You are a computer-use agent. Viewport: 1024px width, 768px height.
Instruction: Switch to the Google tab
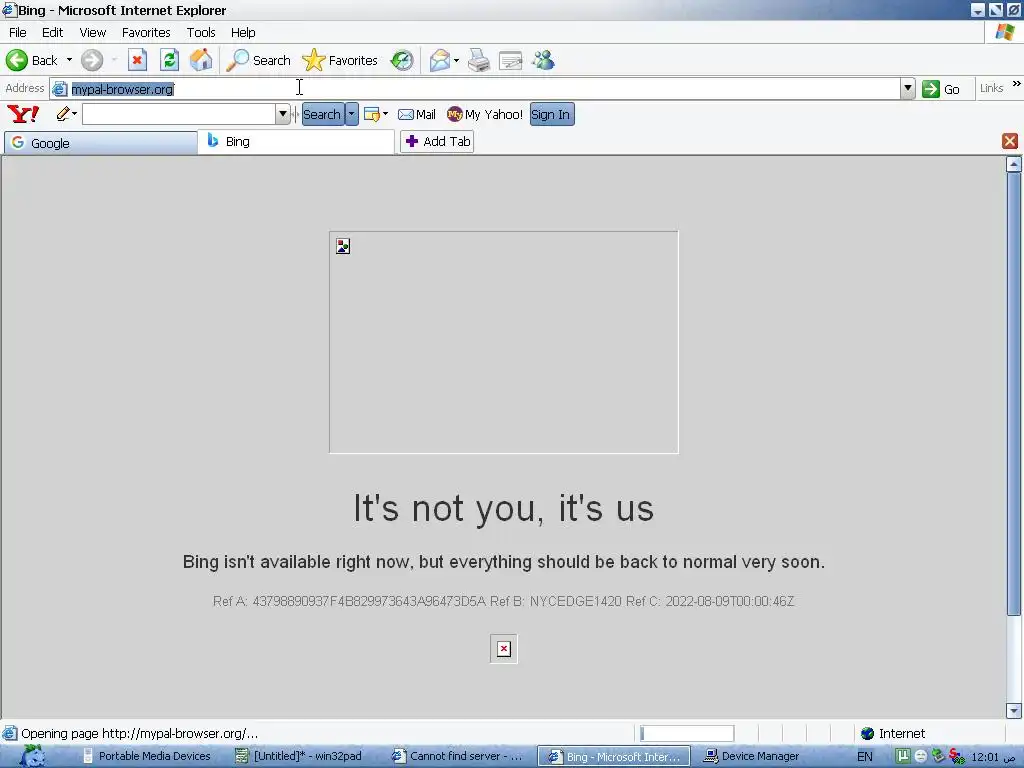101,143
